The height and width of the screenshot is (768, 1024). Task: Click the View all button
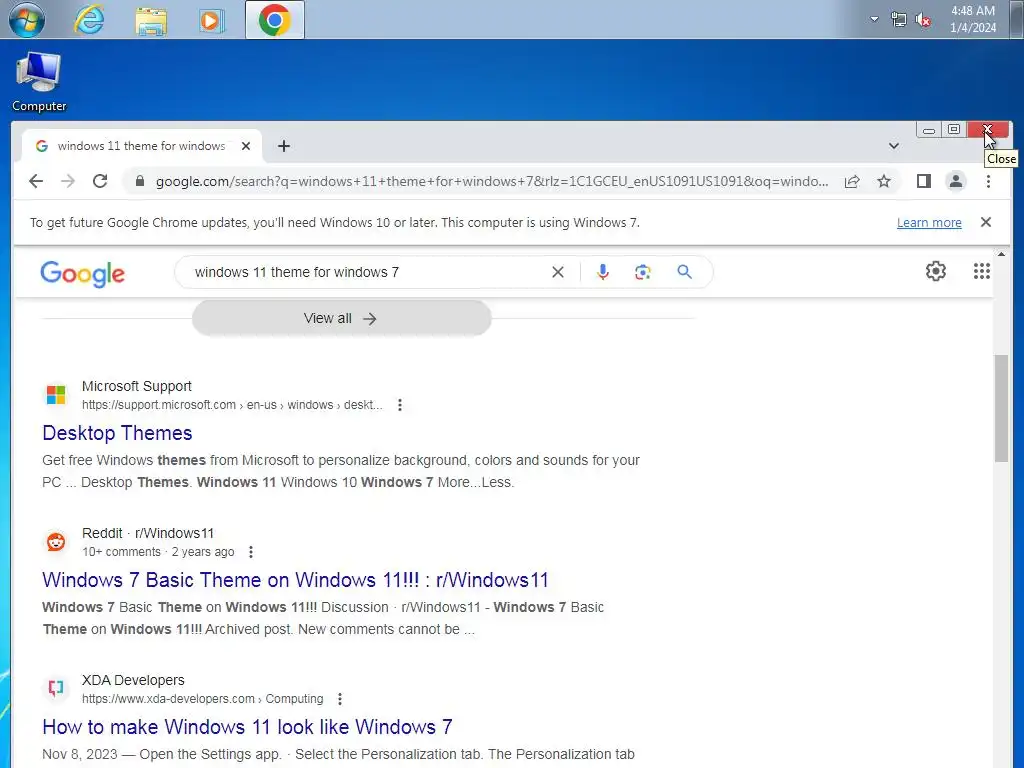pyautogui.click(x=342, y=318)
